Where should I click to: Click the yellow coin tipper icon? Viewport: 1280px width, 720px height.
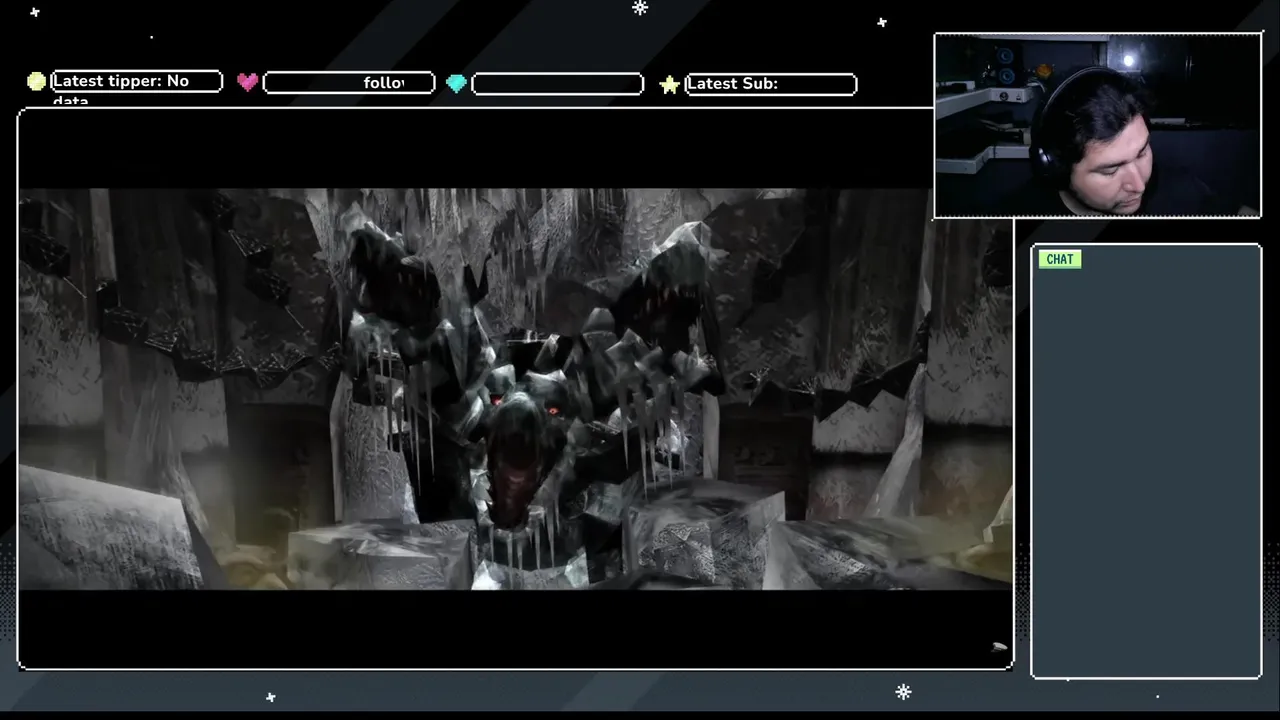(37, 81)
